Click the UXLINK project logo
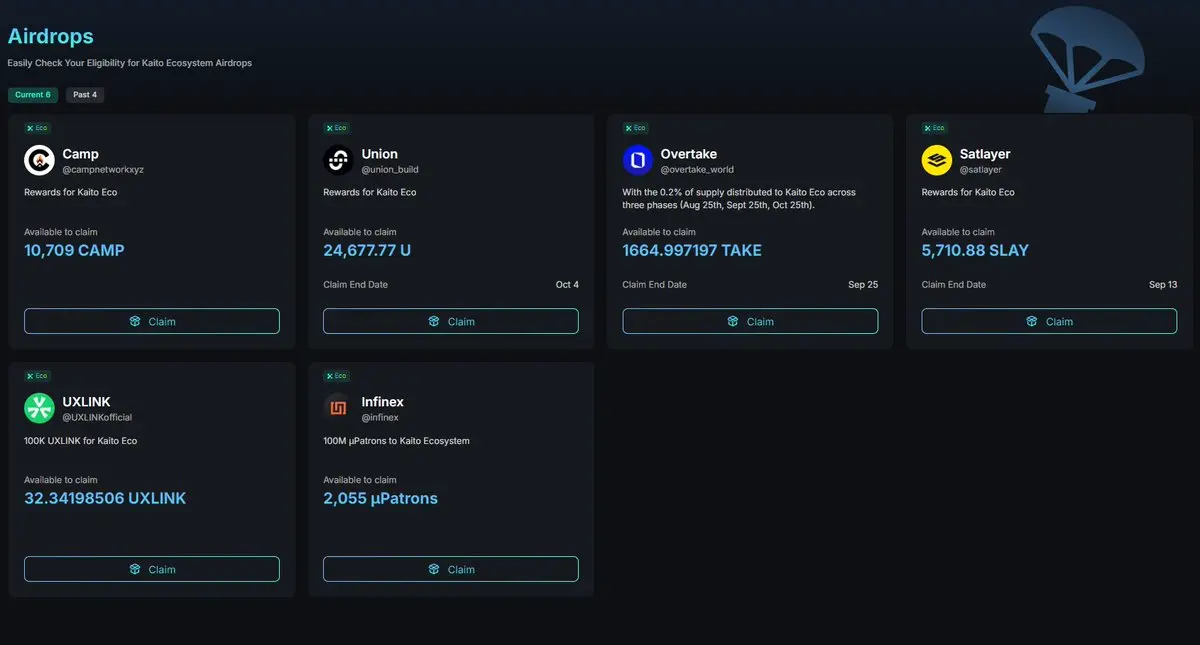This screenshot has width=1200, height=645. click(x=39, y=408)
